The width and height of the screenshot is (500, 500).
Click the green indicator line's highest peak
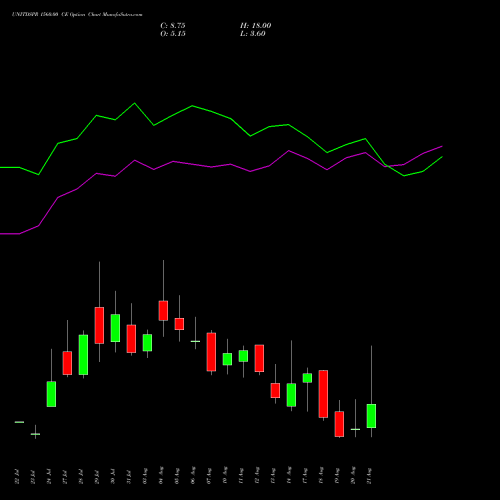tap(135, 103)
